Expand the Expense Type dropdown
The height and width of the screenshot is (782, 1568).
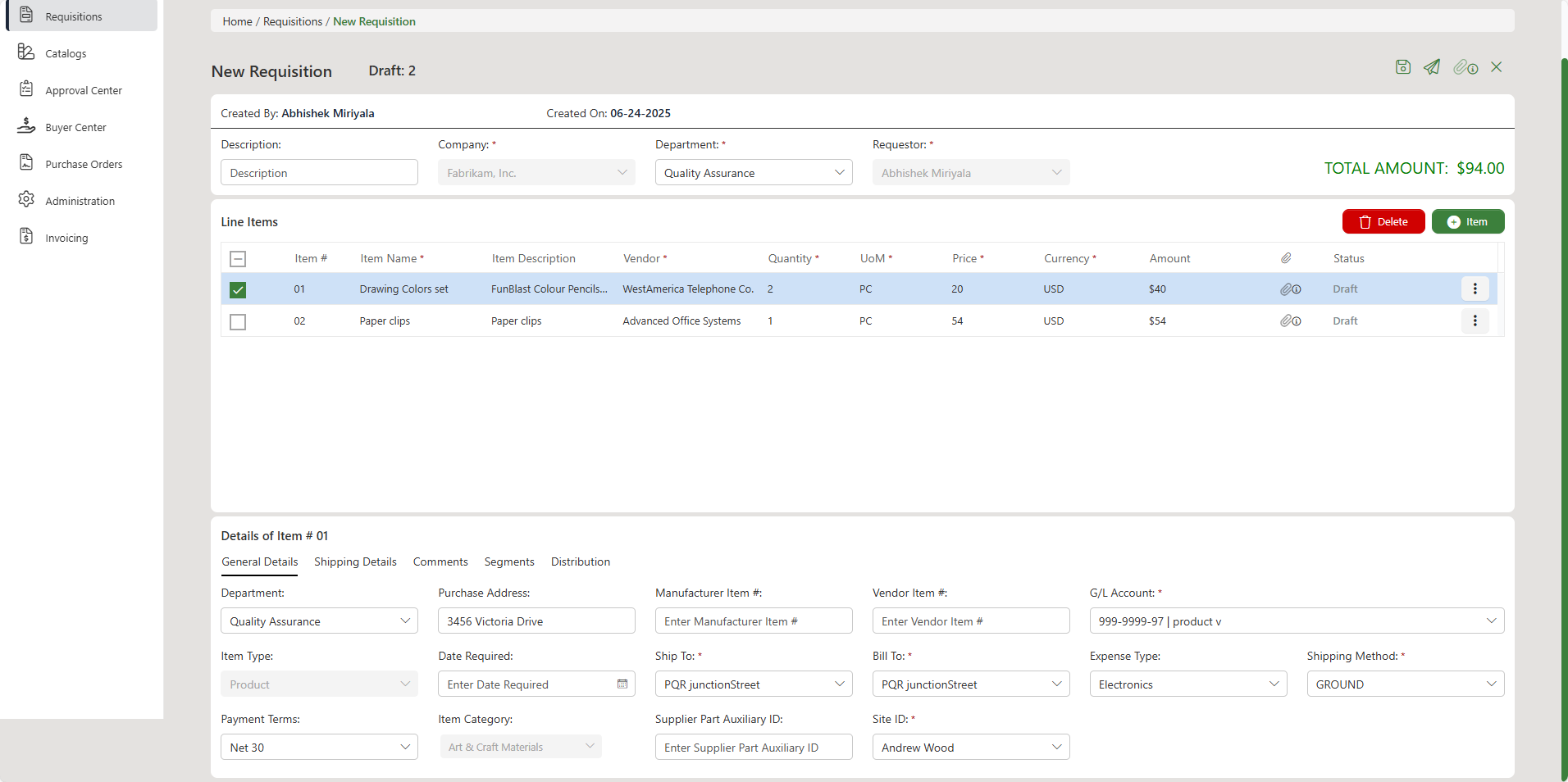tap(1188, 684)
